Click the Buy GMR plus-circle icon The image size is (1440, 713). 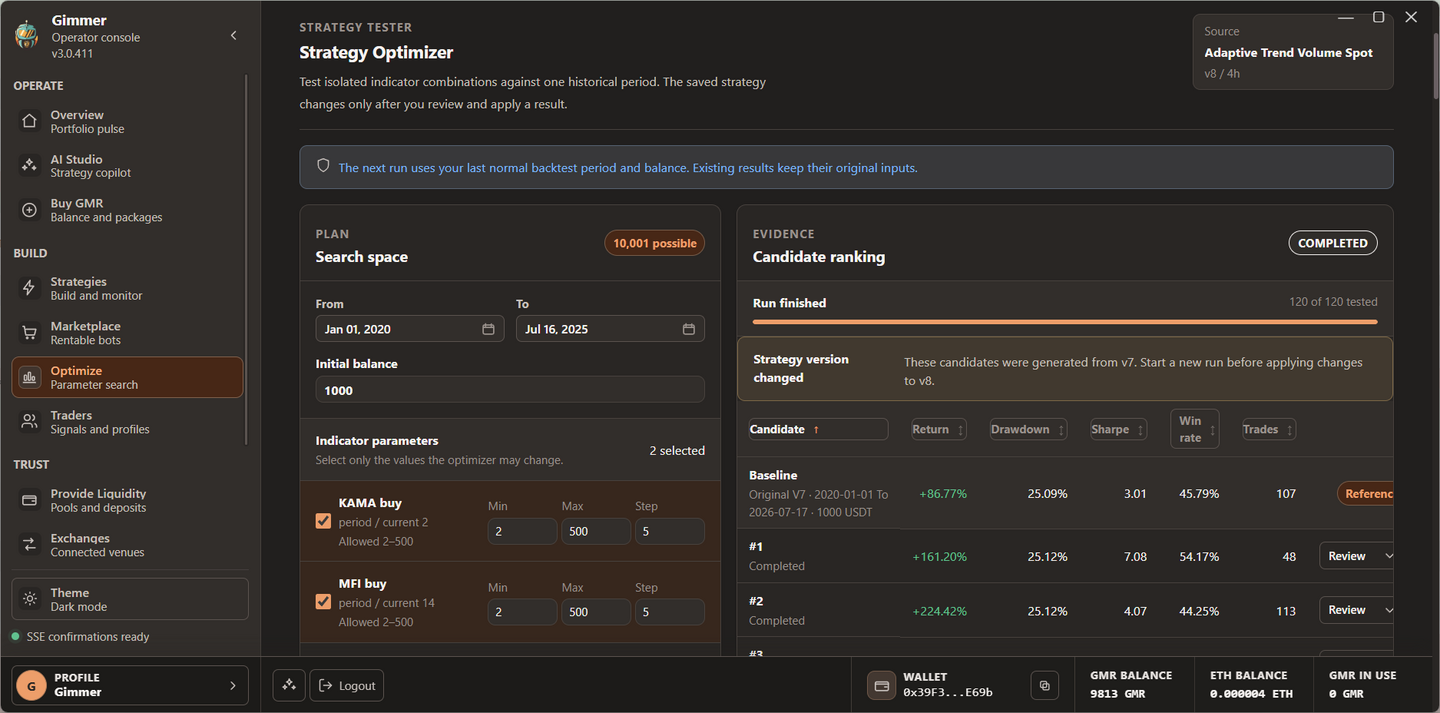coord(30,210)
